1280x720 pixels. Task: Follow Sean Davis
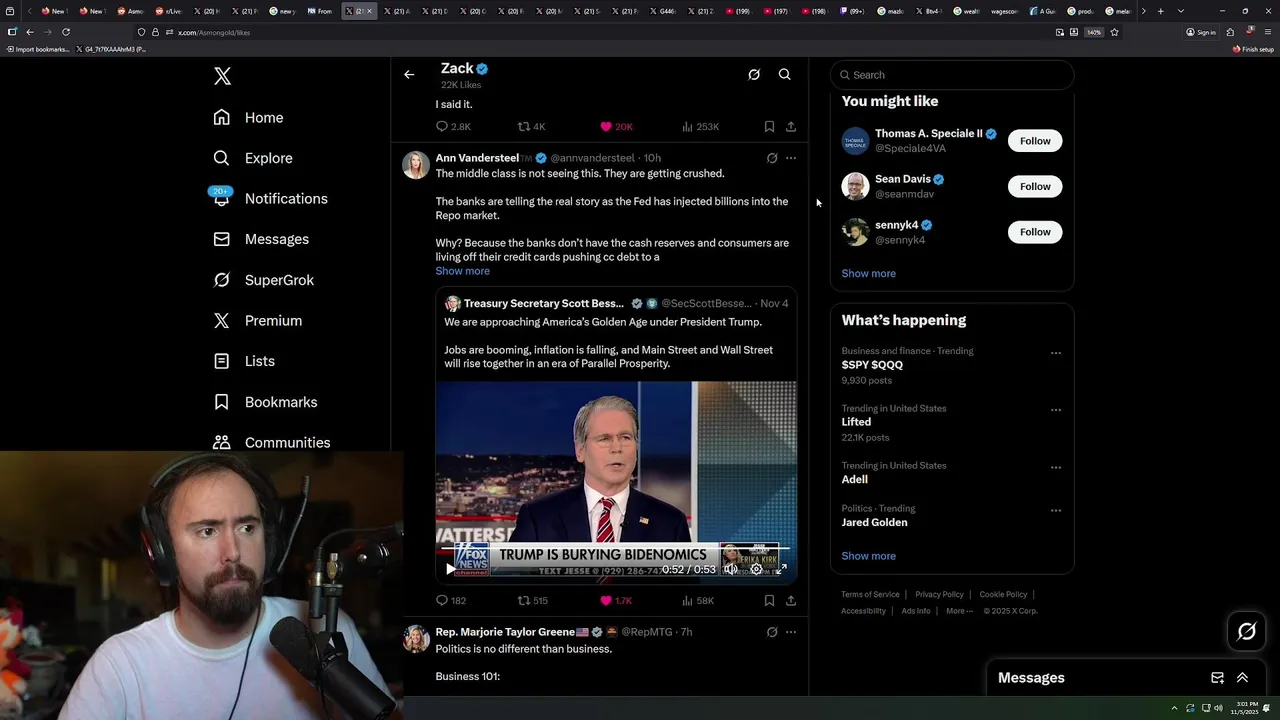pyautogui.click(x=1035, y=187)
